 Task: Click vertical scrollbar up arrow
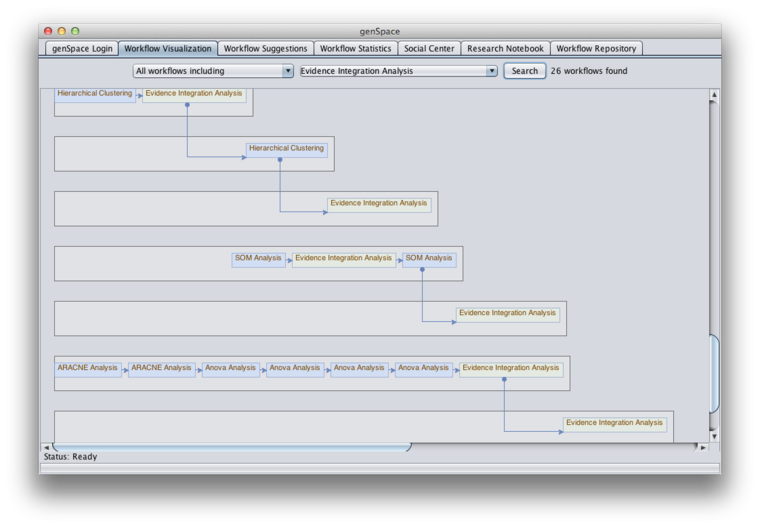coord(714,95)
